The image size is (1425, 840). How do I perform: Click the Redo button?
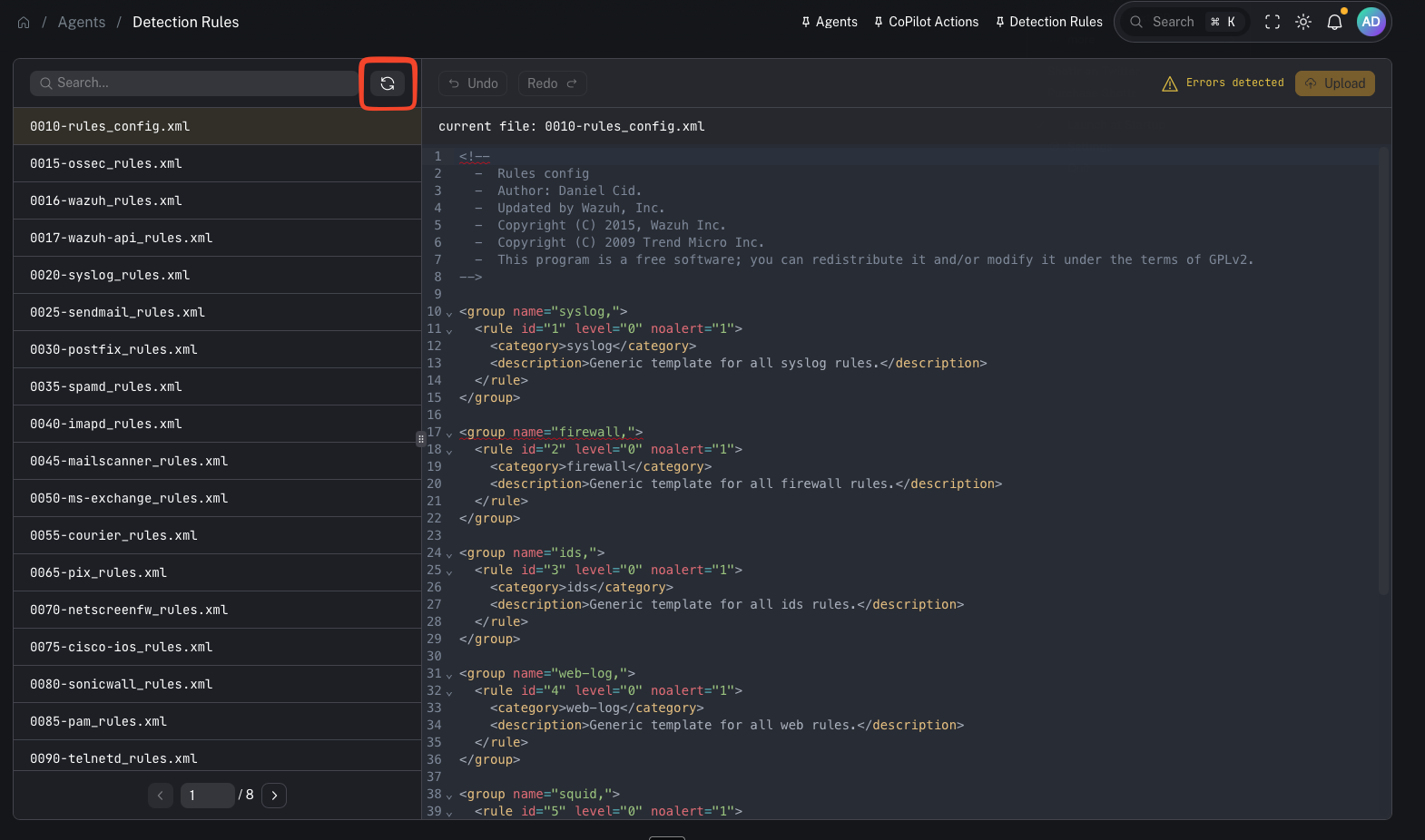click(x=552, y=83)
